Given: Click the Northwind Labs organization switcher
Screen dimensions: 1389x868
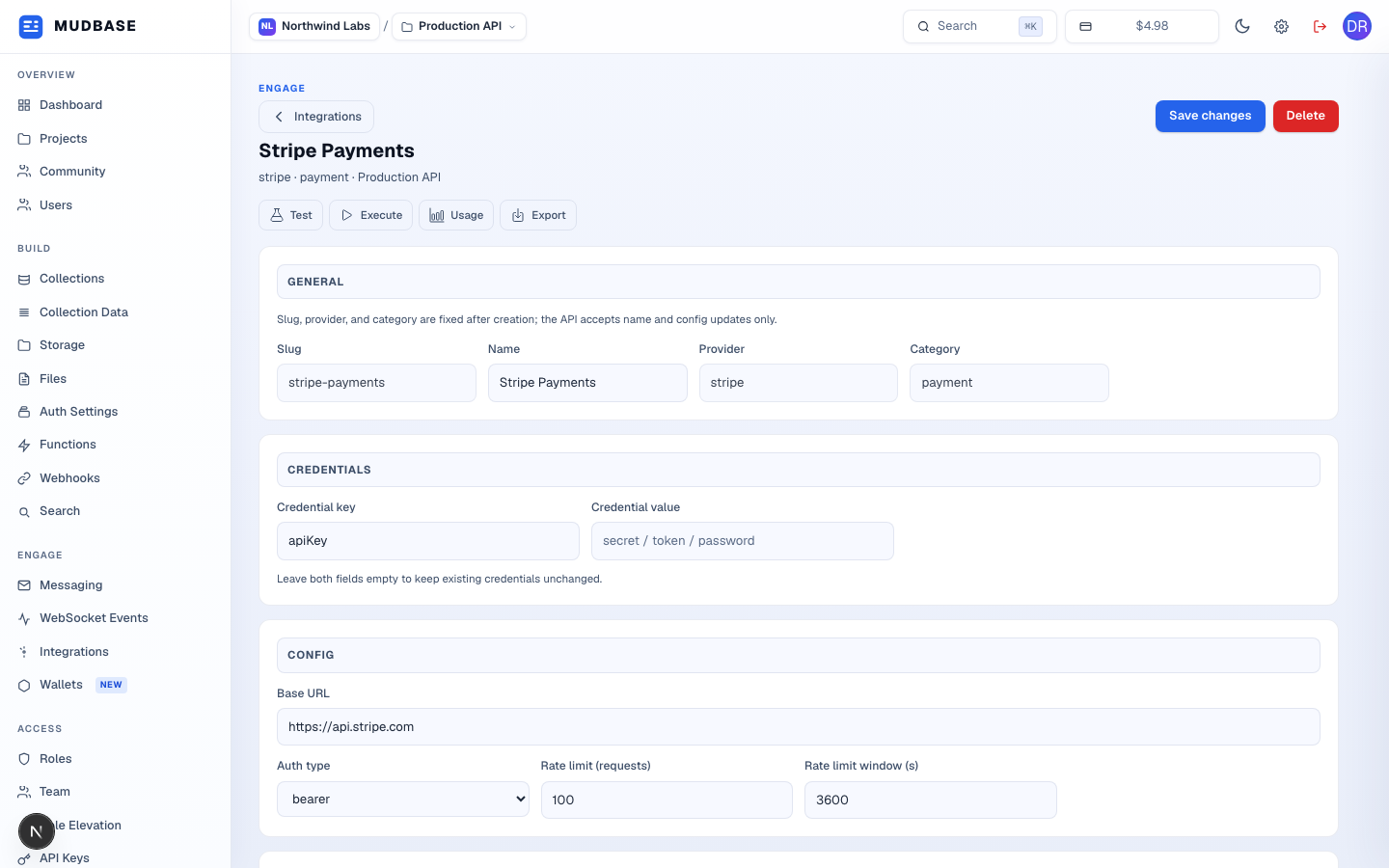Looking at the screenshot, I should point(314,26).
